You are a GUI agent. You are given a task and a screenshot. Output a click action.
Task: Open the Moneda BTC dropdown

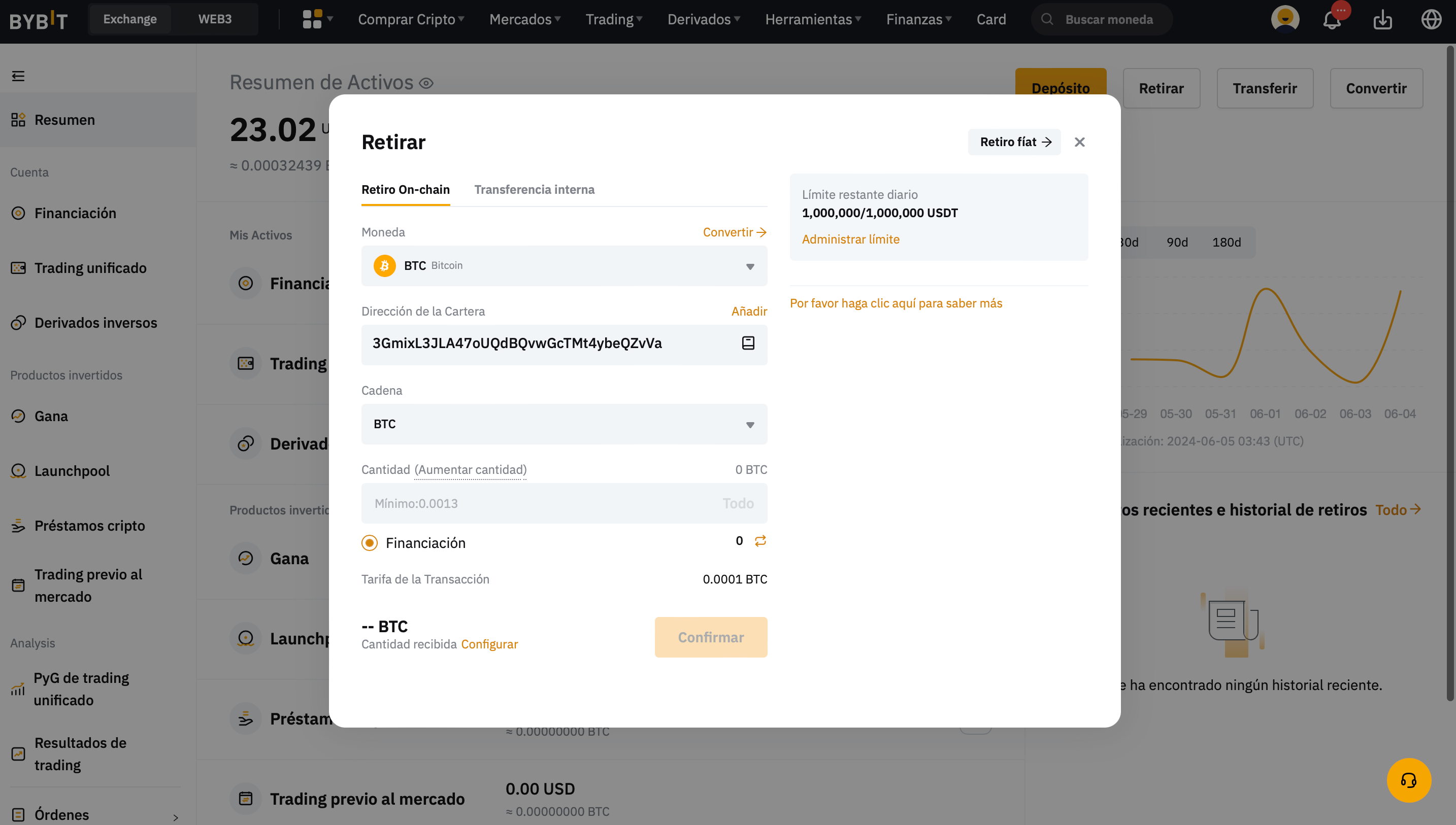tap(564, 266)
